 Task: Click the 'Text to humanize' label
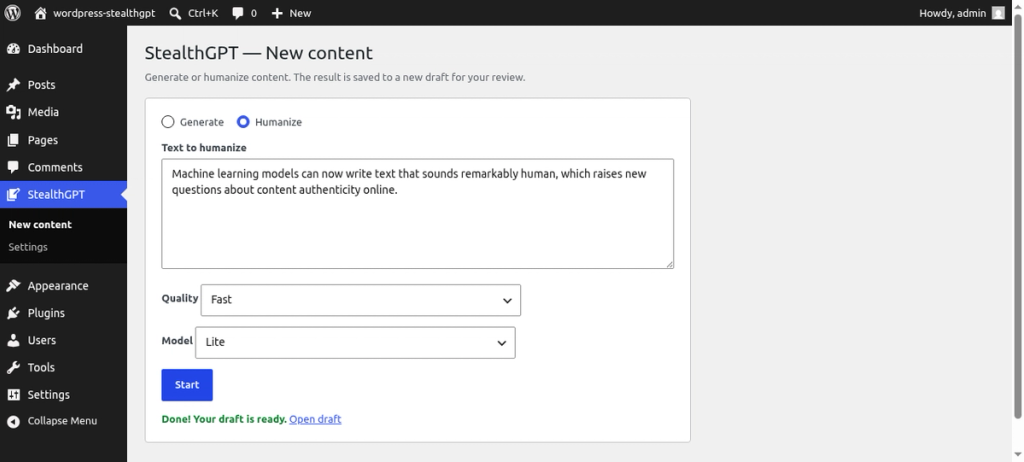pyautogui.click(x=204, y=148)
